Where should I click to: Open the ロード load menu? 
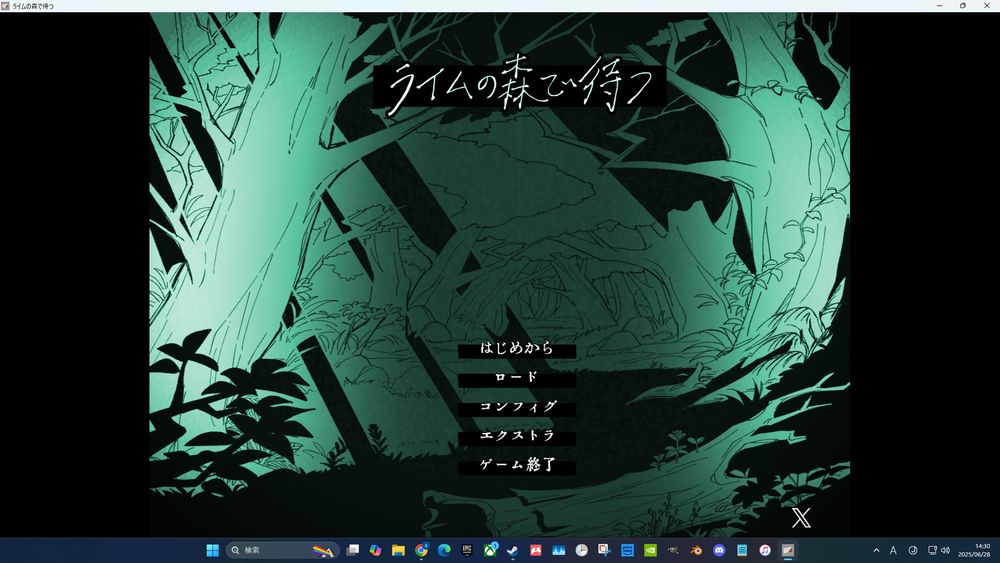tap(517, 378)
